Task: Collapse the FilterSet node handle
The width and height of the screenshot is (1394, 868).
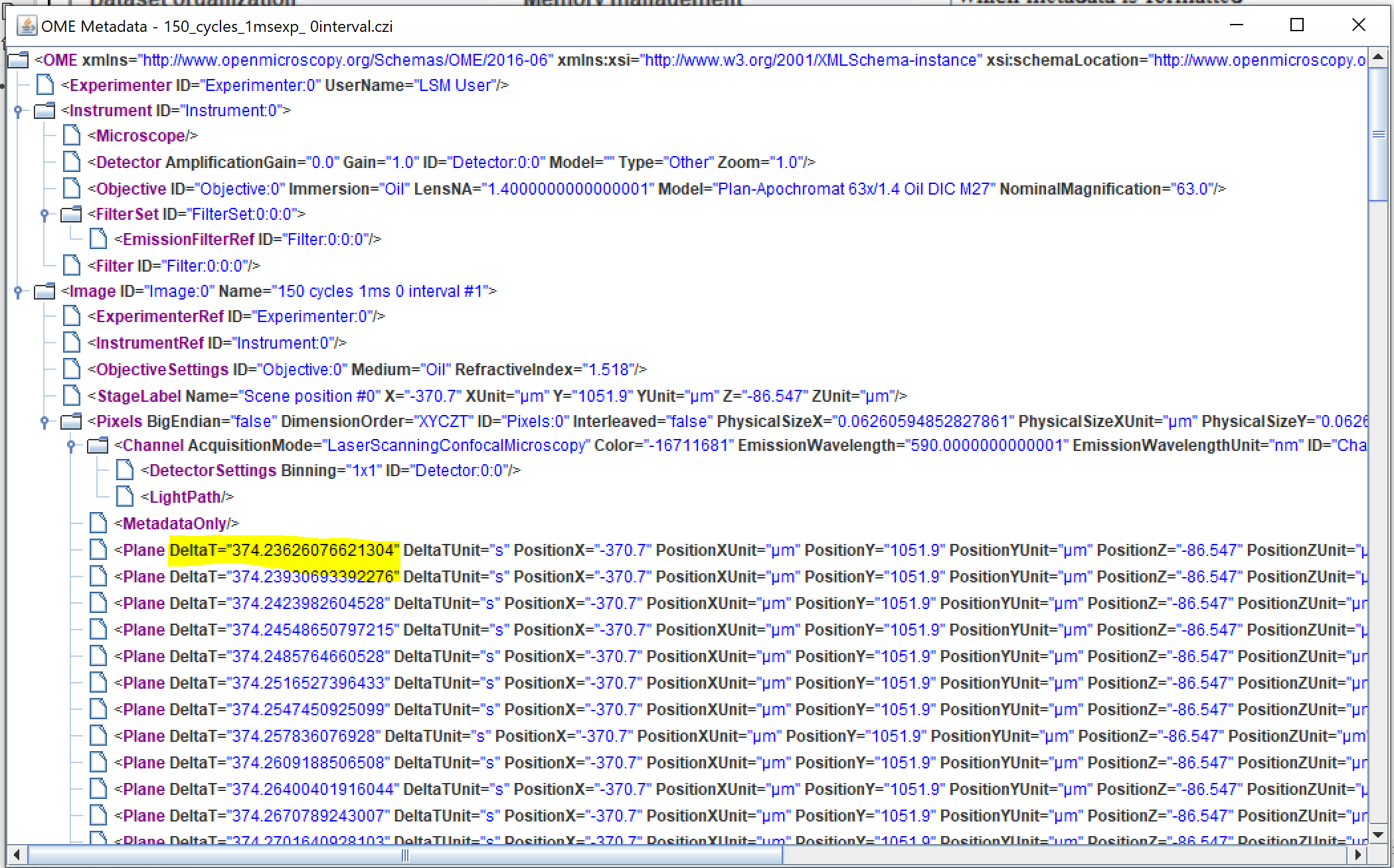Action: coord(44,214)
